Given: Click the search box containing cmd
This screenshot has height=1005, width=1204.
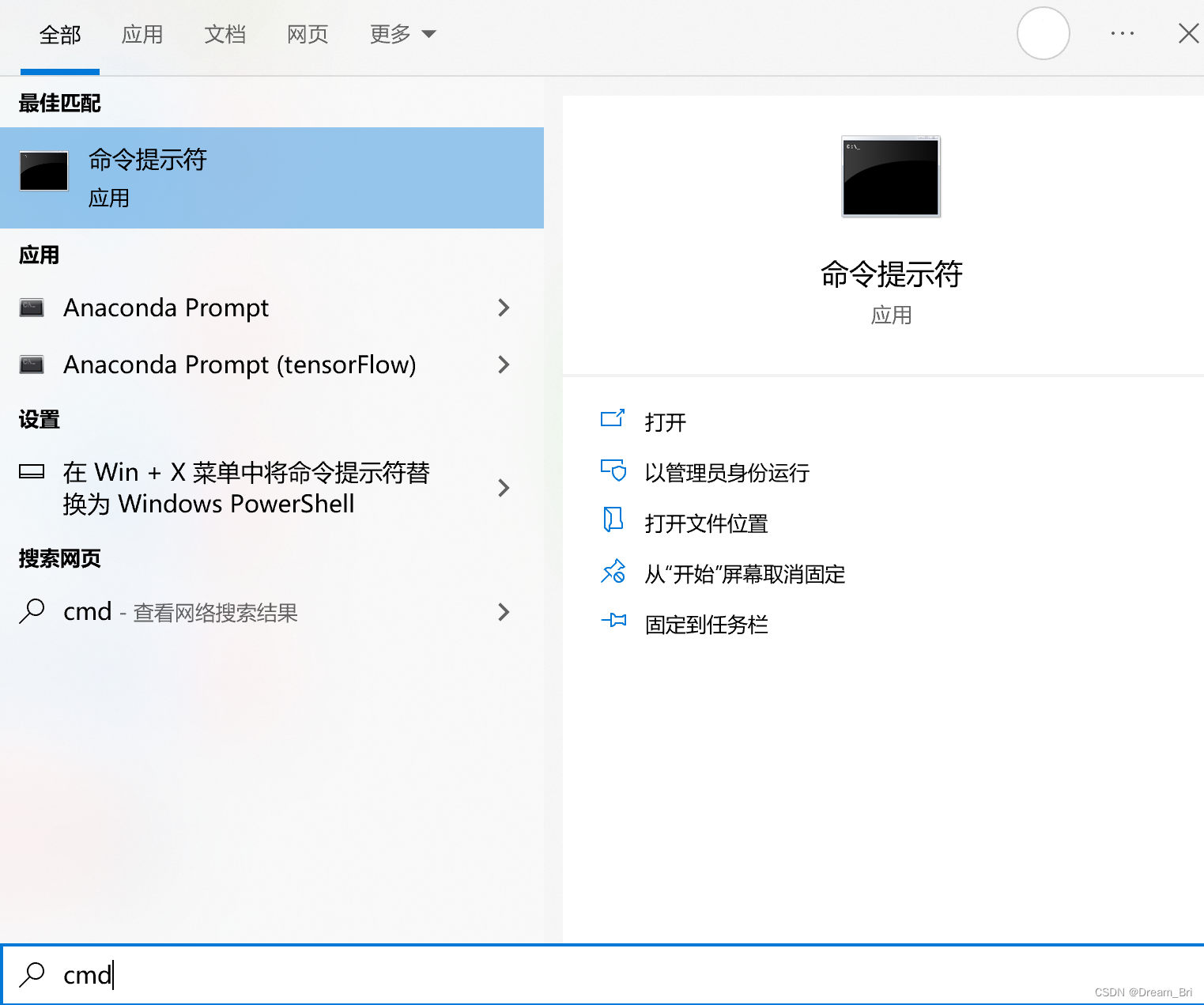Looking at the screenshot, I should [602, 975].
